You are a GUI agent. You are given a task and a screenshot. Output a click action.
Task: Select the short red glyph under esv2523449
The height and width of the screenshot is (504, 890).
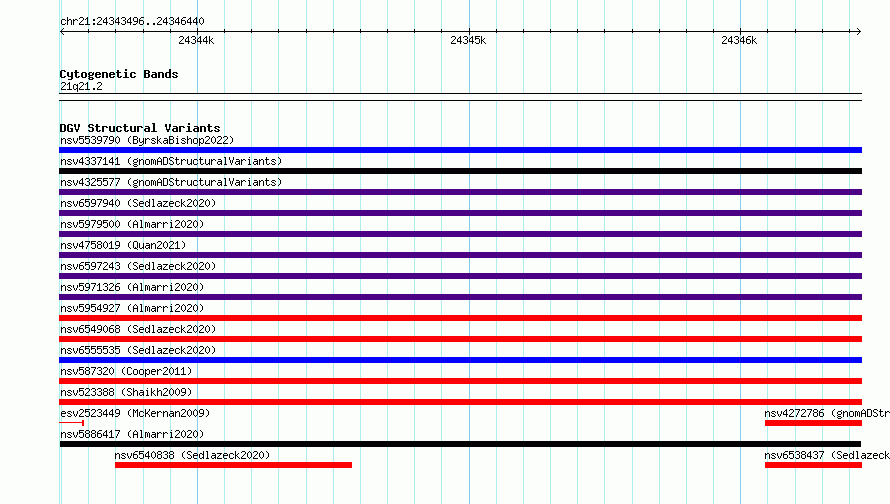72,423
